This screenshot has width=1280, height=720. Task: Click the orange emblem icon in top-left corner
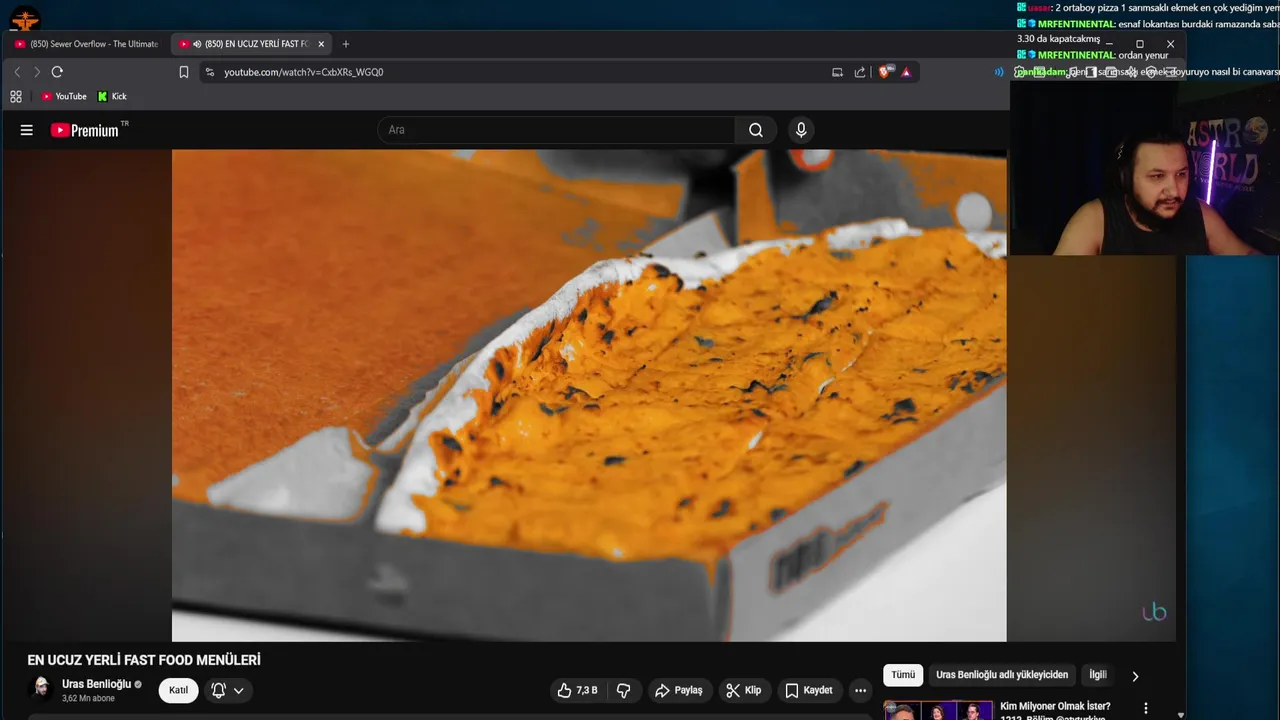point(25,19)
